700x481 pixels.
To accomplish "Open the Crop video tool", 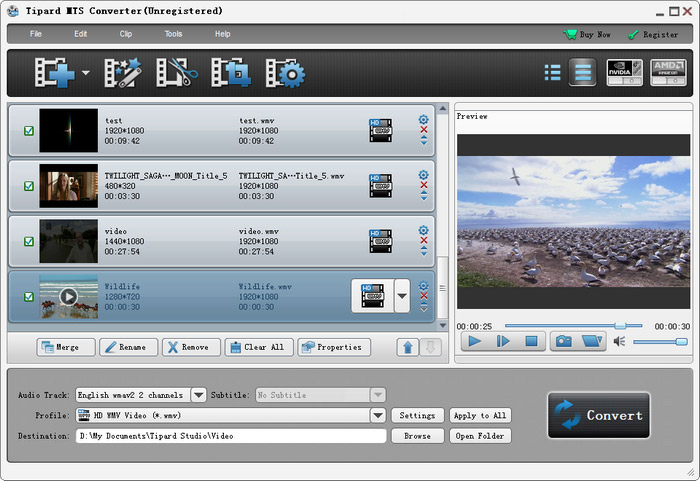I will click(x=231, y=72).
